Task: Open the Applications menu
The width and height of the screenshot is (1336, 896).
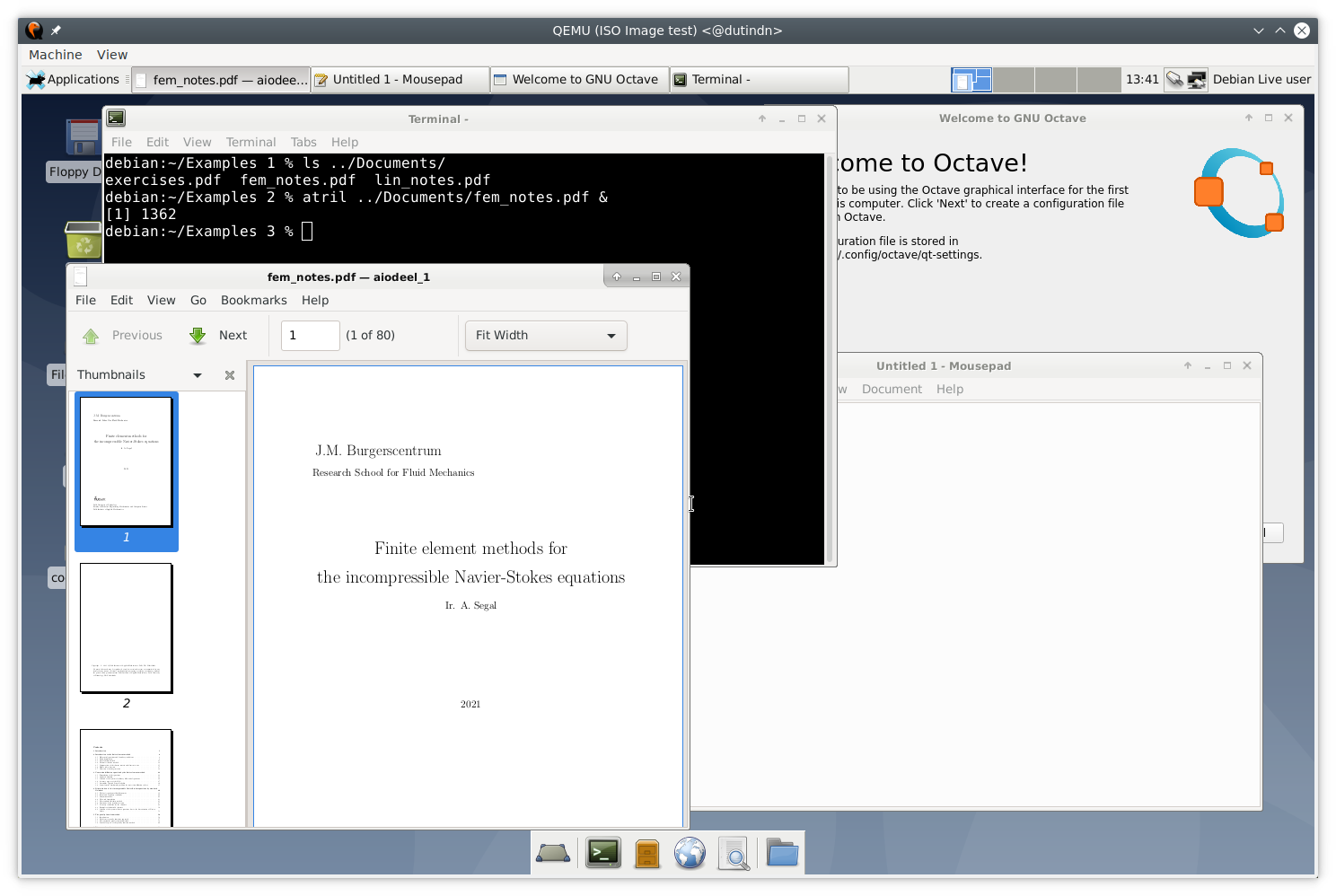Action: click(x=74, y=80)
